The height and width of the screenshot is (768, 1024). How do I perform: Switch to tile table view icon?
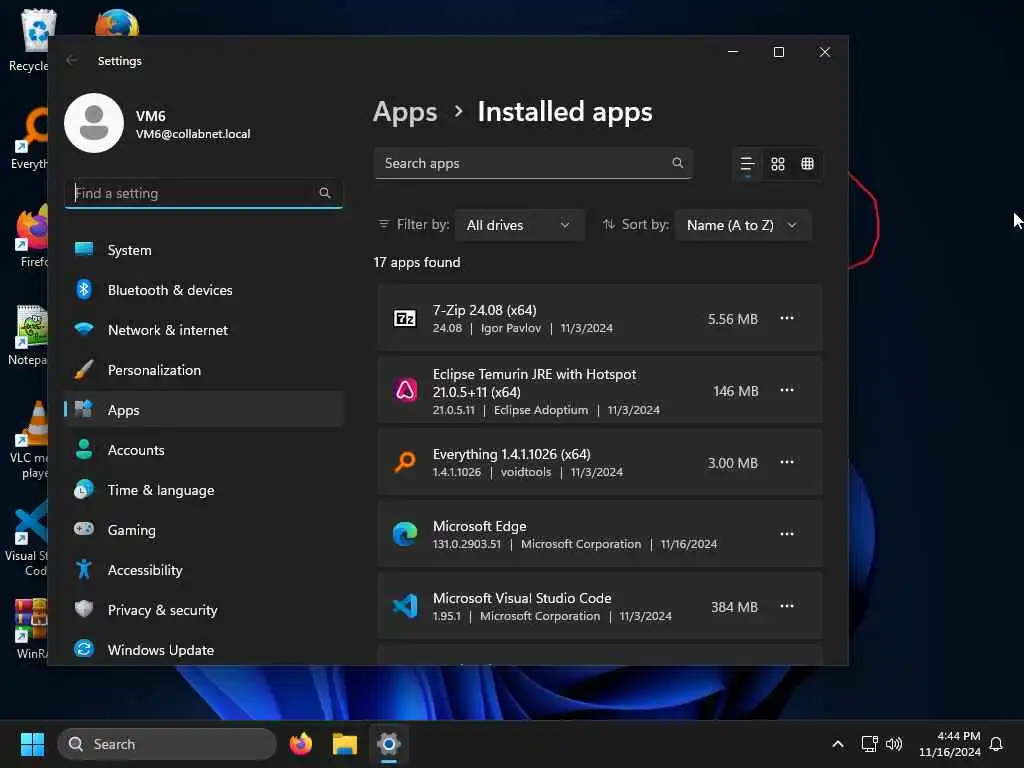[x=807, y=164]
